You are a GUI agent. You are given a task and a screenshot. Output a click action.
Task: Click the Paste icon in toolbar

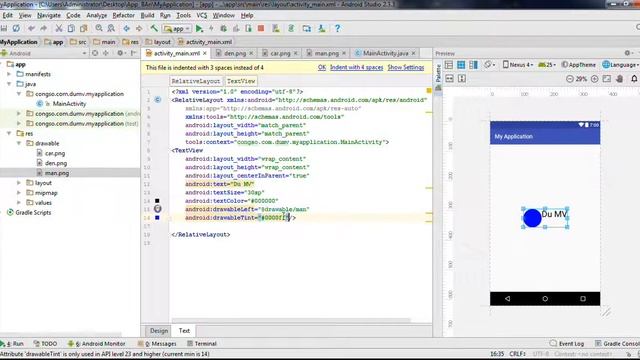tap(84, 29)
